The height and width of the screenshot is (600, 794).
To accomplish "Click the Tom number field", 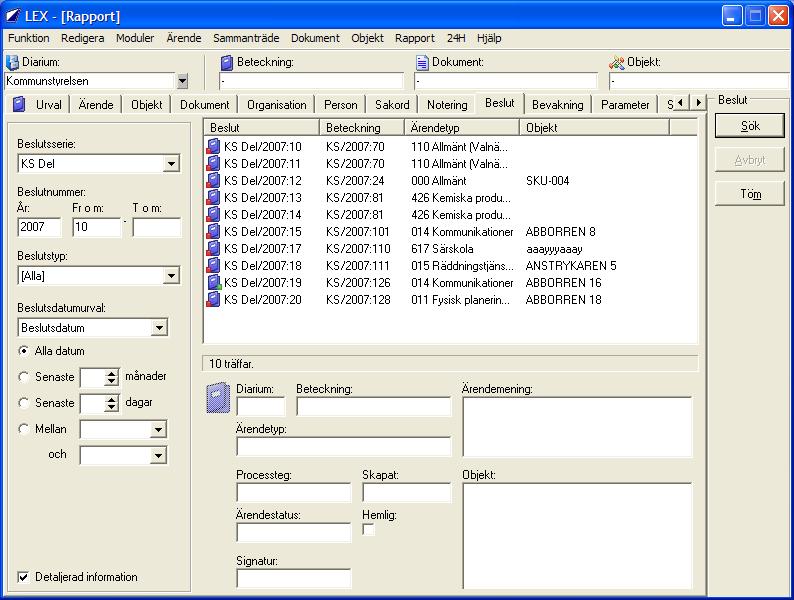I will pyautogui.click(x=156, y=227).
